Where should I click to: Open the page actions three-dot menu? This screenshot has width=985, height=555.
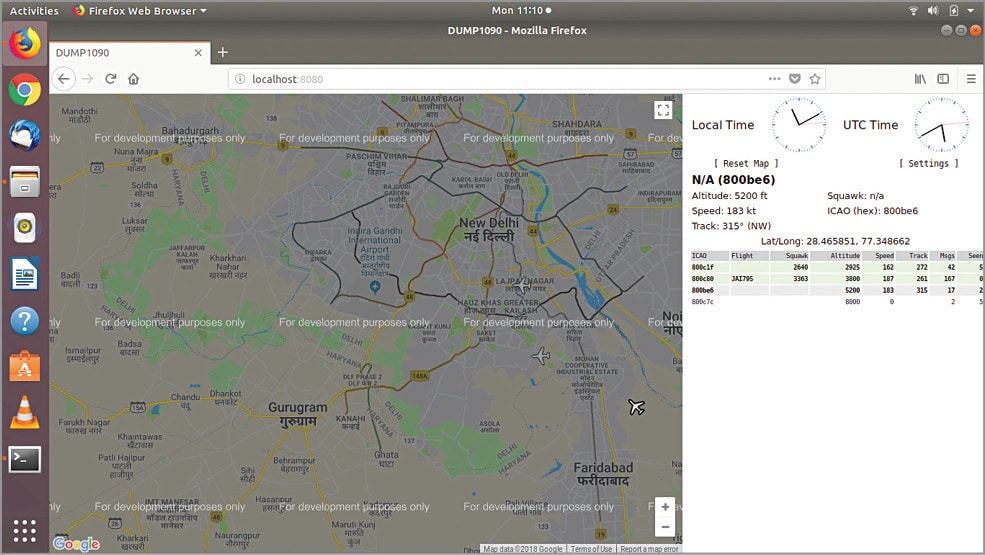click(x=774, y=79)
